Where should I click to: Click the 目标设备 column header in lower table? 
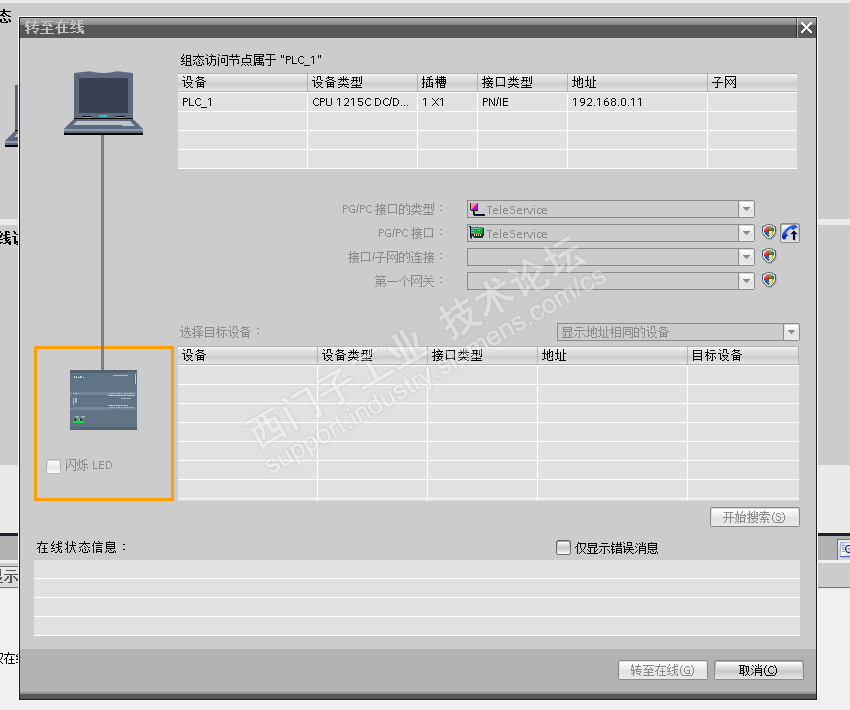pyautogui.click(x=743, y=356)
